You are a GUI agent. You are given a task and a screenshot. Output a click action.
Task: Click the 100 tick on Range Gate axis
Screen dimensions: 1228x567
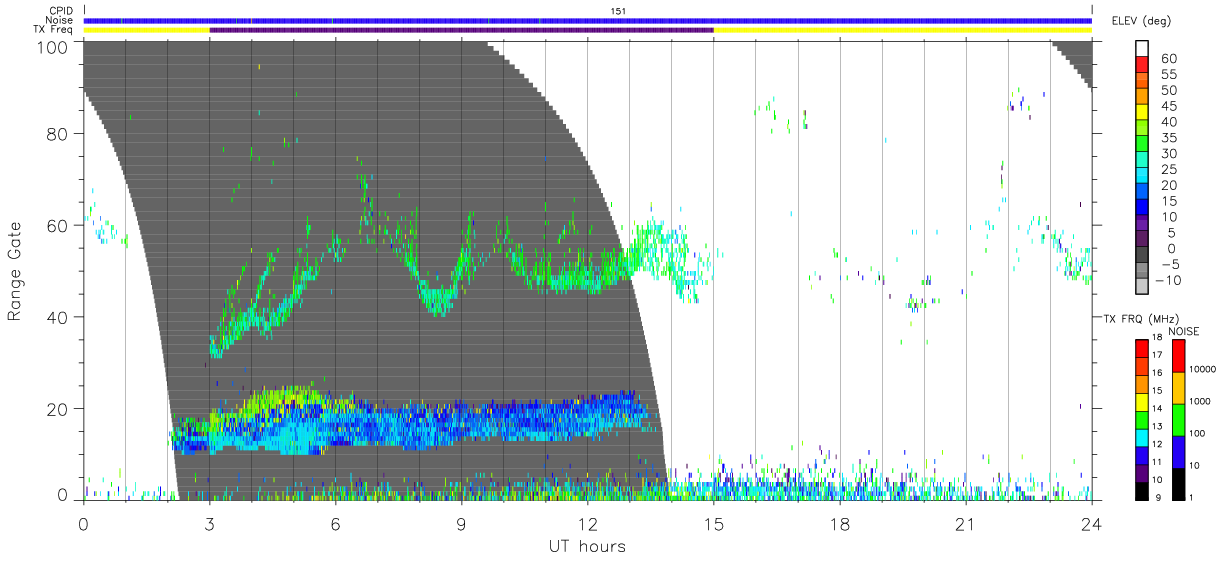pyautogui.click(x=52, y=47)
